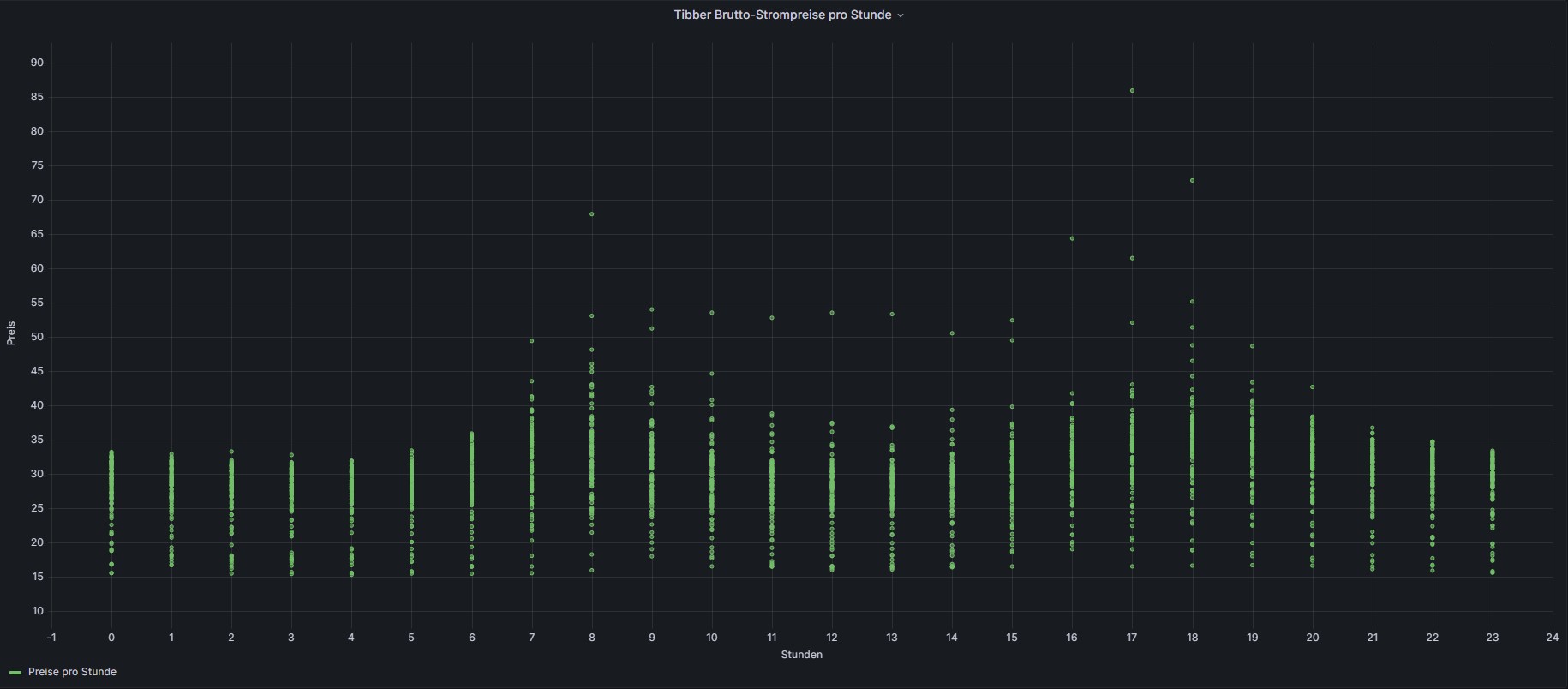The height and width of the screenshot is (689, 1568).
Task: Select the top outlier point at hour 8
Action: pyautogui.click(x=592, y=214)
